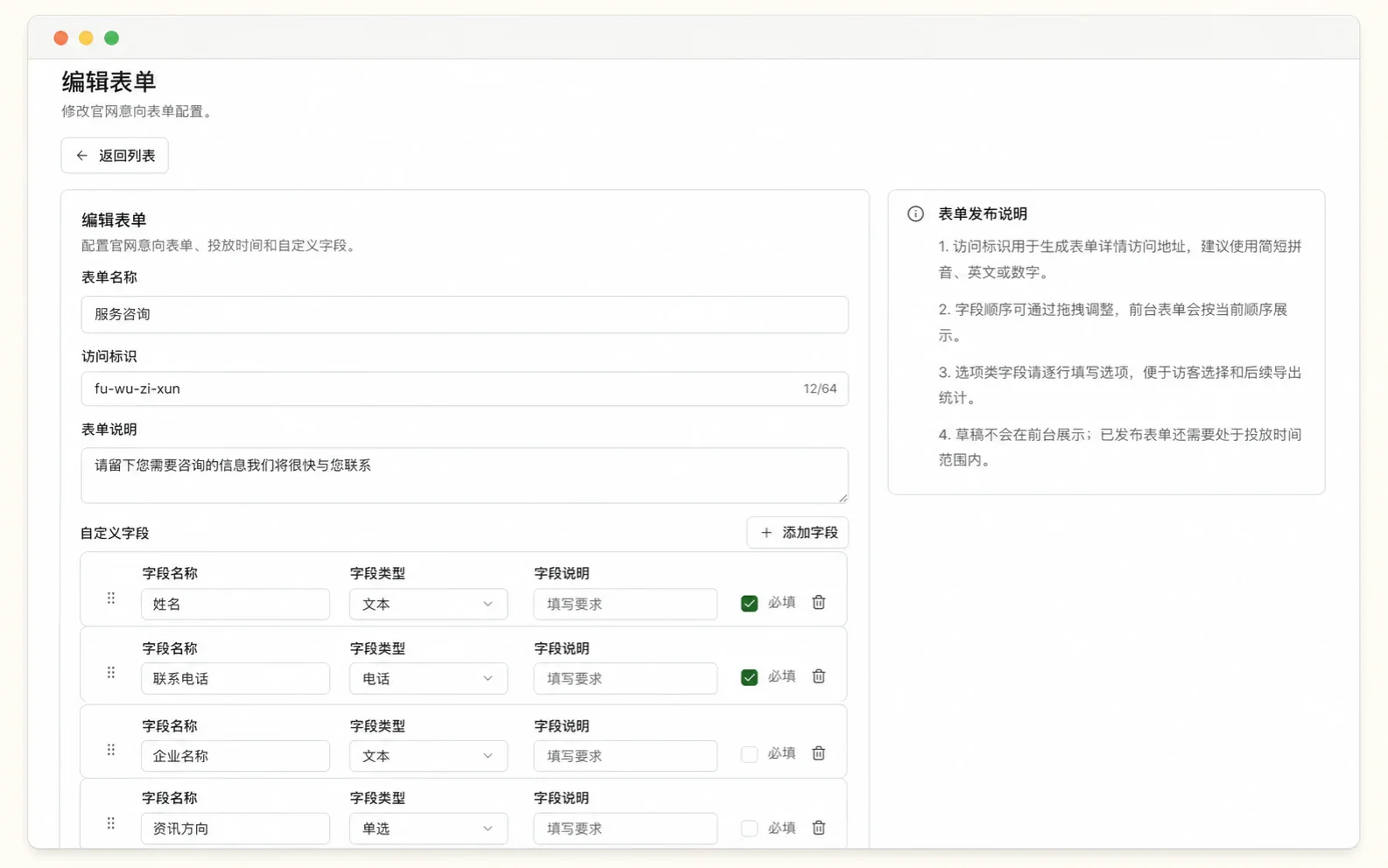Click the macOS green fullscreen window button
The width and height of the screenshot is (1388, 868).
coord(112,38)
